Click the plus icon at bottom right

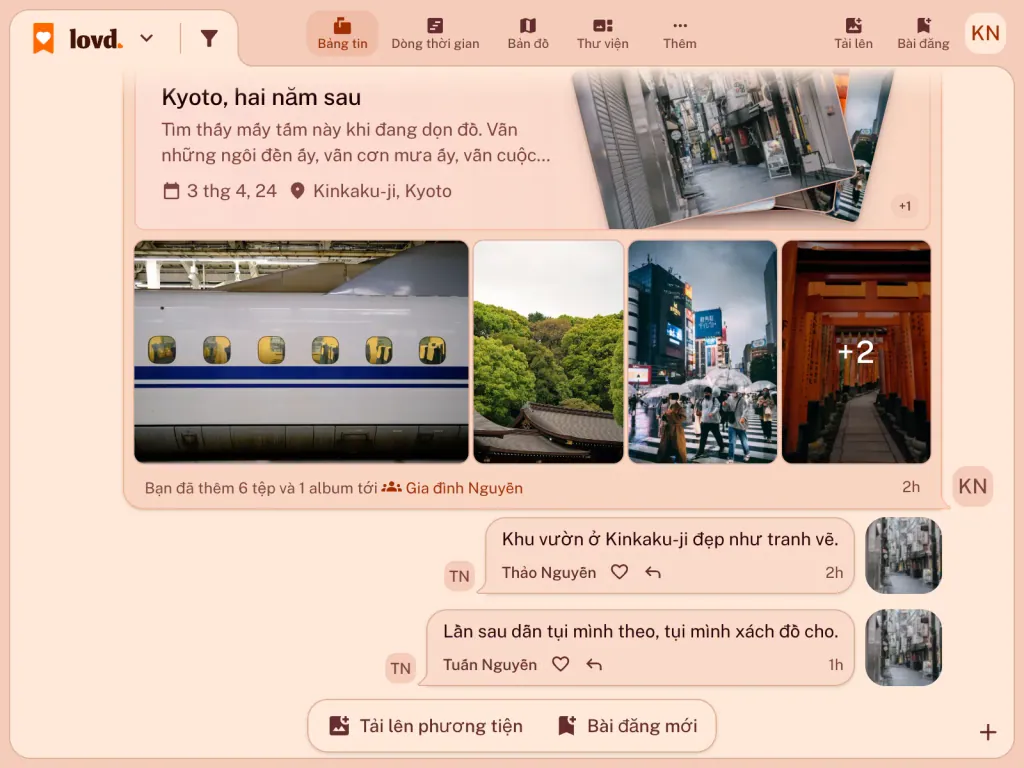pyautogui.click(x=987, y=733)
